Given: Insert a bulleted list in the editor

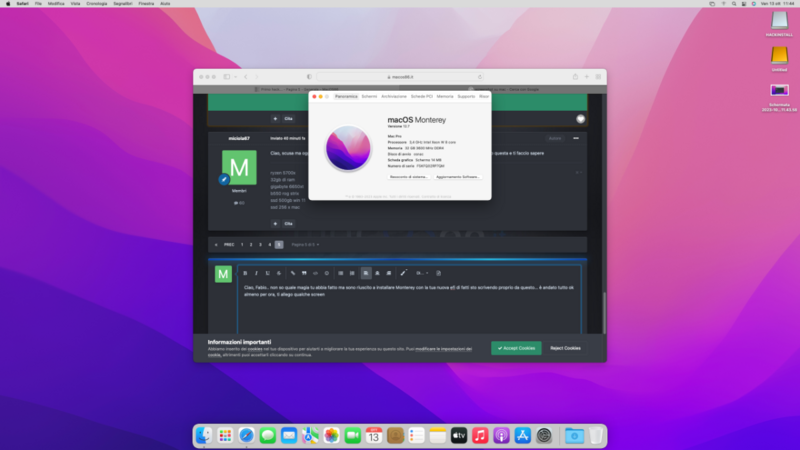Looking at the screenshot, I should pyautogui.click(x=341, y=273).
